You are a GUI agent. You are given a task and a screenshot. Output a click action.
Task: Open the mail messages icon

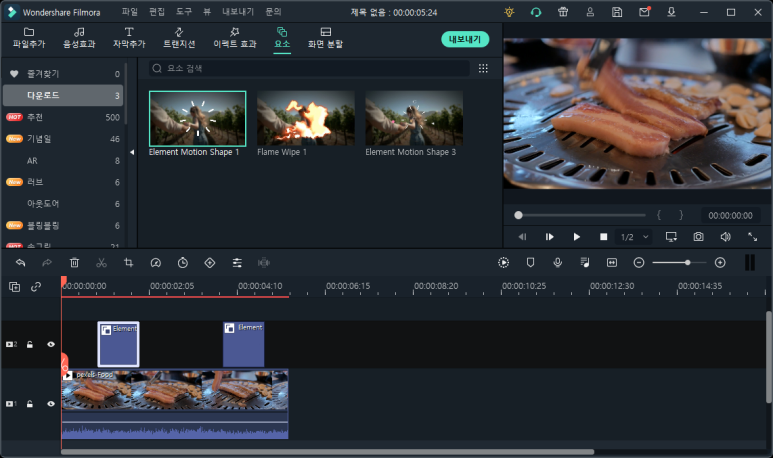tap(644, 12)
